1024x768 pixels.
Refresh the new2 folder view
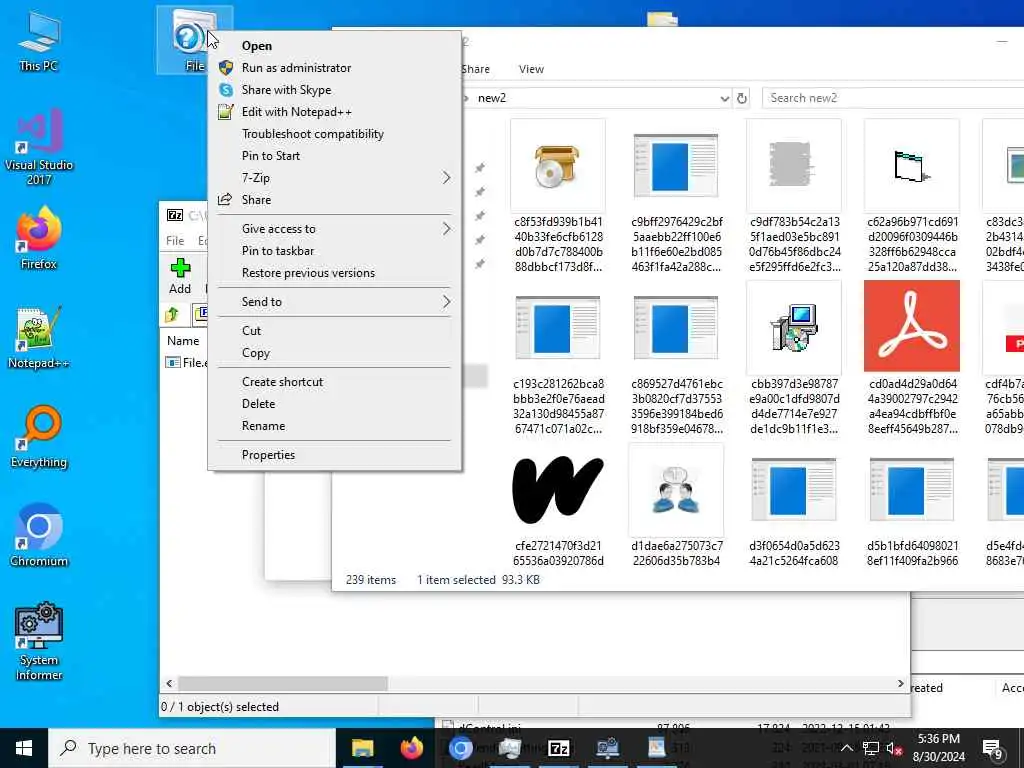(742, 98)
